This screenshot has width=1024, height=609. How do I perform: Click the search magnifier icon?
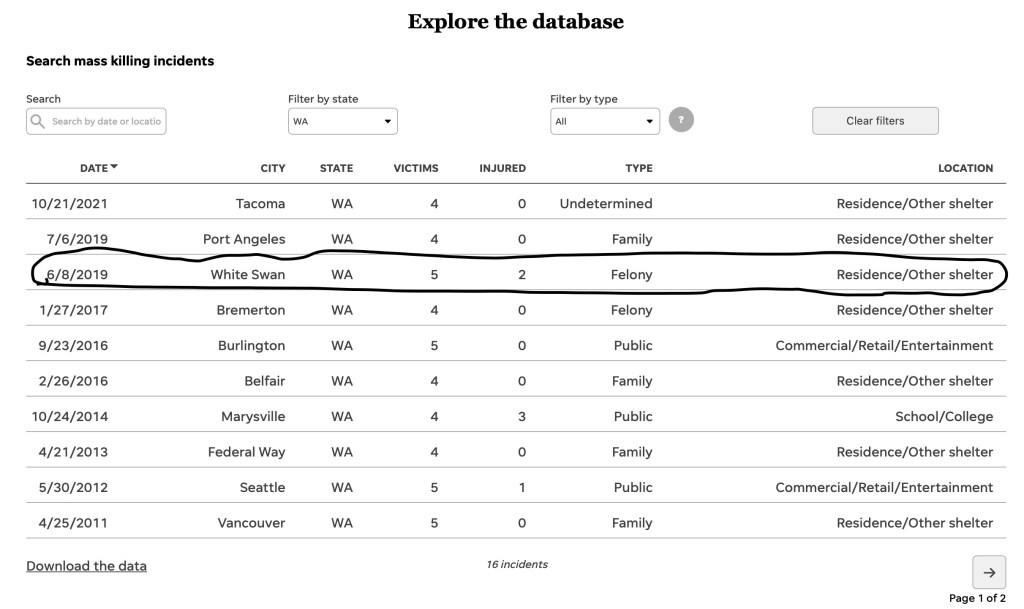tap(38, 121)
